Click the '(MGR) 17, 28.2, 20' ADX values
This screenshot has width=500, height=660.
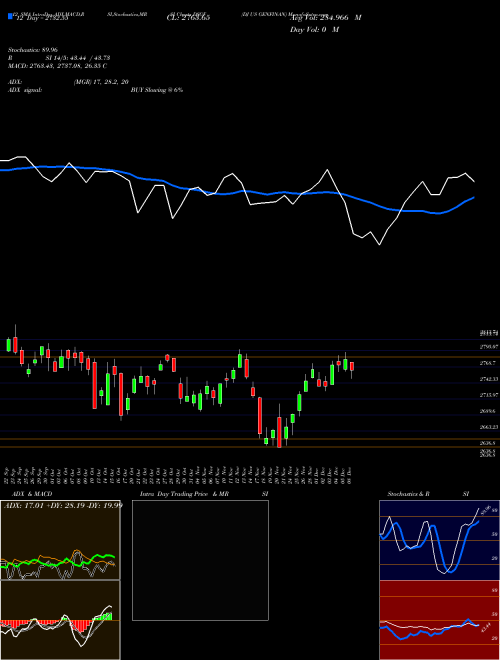pyautogui.click(x=101, y=82)
